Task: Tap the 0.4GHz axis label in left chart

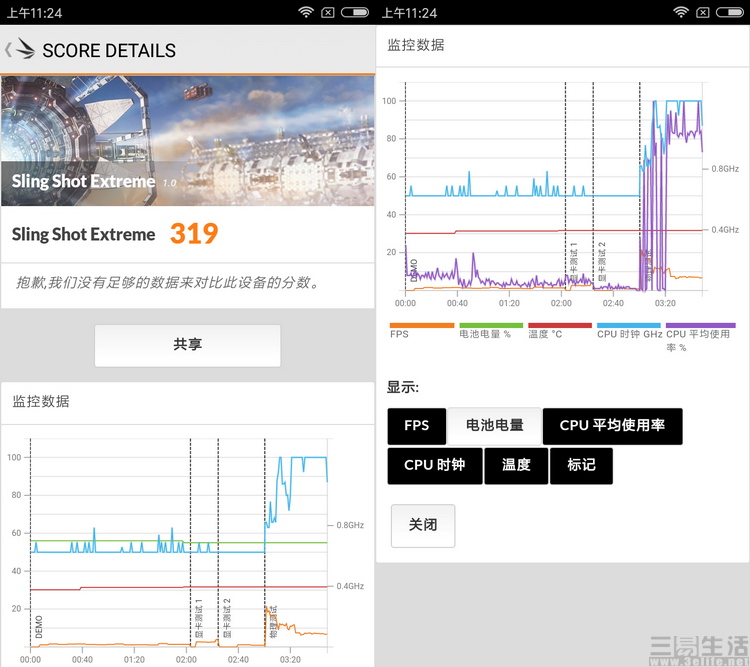Action: [x=350, y=586]
